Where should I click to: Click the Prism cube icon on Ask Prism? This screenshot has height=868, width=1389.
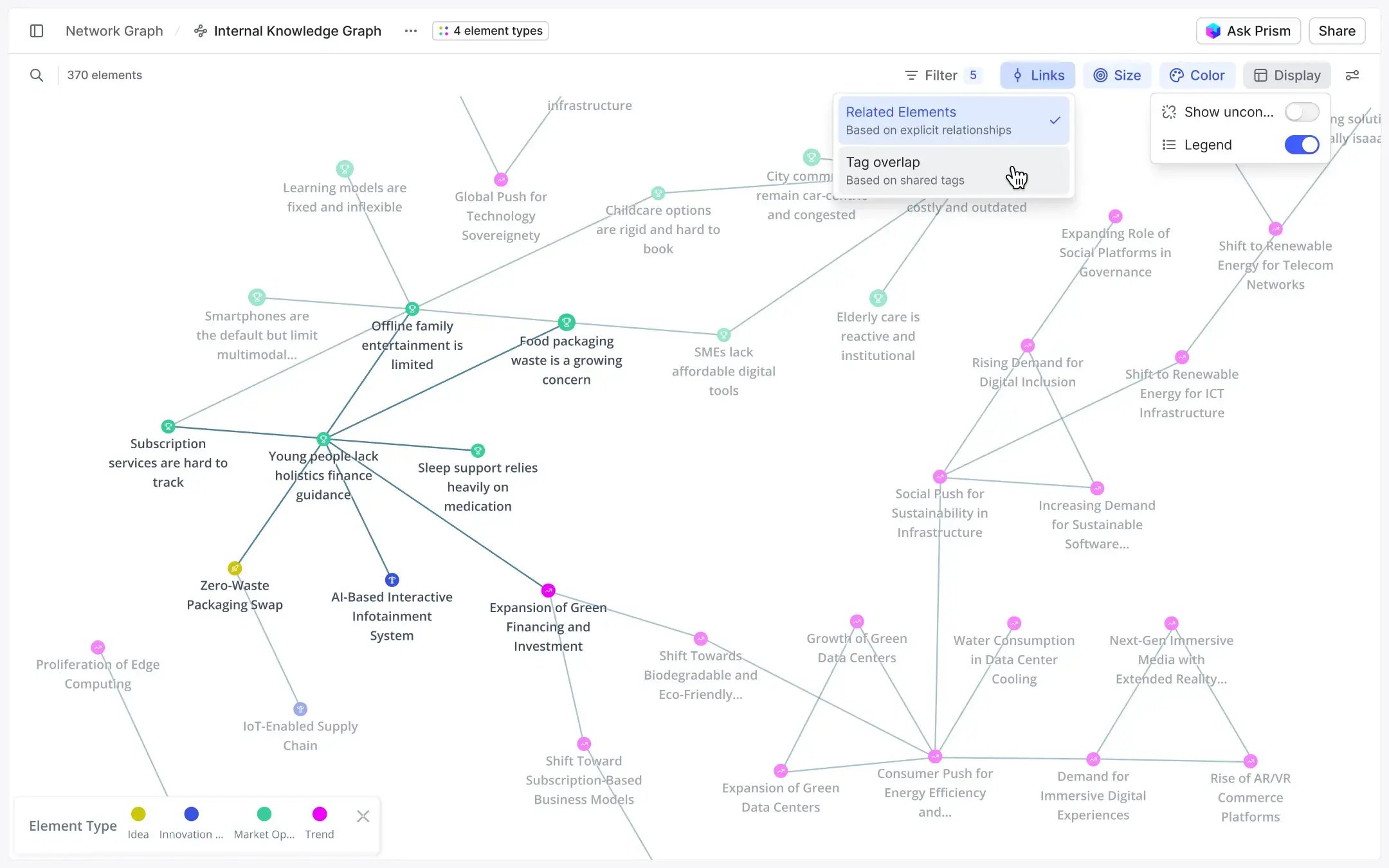point(1213,30)
